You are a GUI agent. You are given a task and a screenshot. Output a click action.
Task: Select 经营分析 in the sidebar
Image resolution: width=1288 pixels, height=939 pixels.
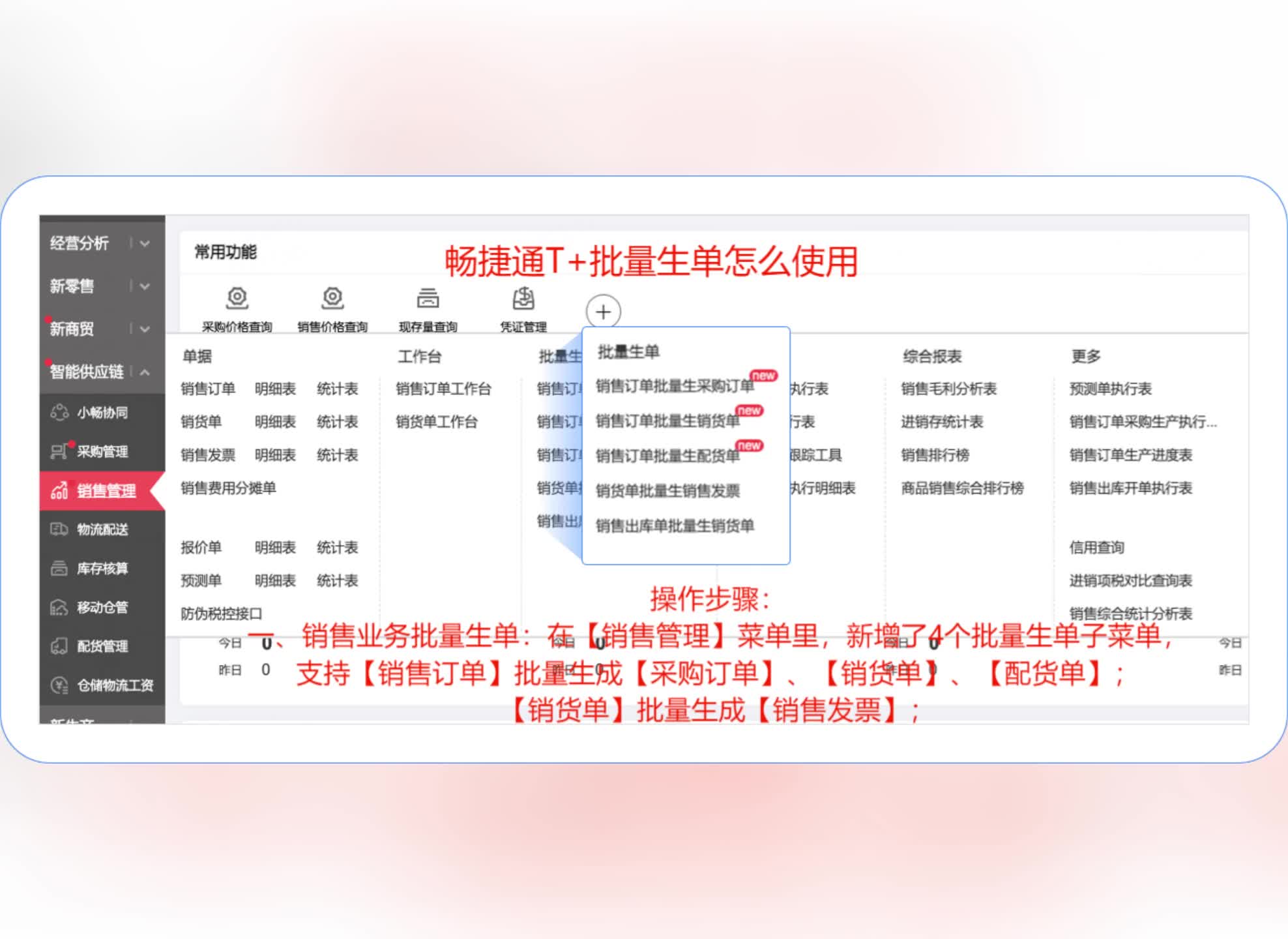point(79,243)
